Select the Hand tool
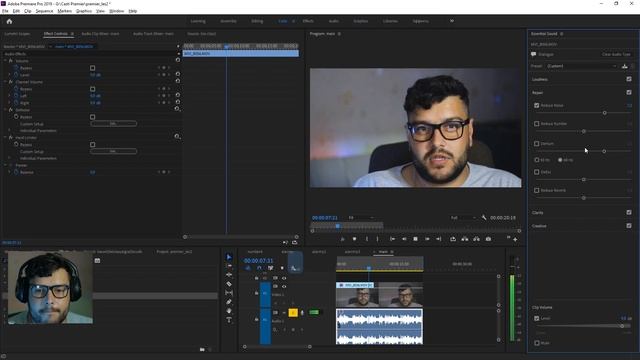640x360 pixels. coord(229,311)
